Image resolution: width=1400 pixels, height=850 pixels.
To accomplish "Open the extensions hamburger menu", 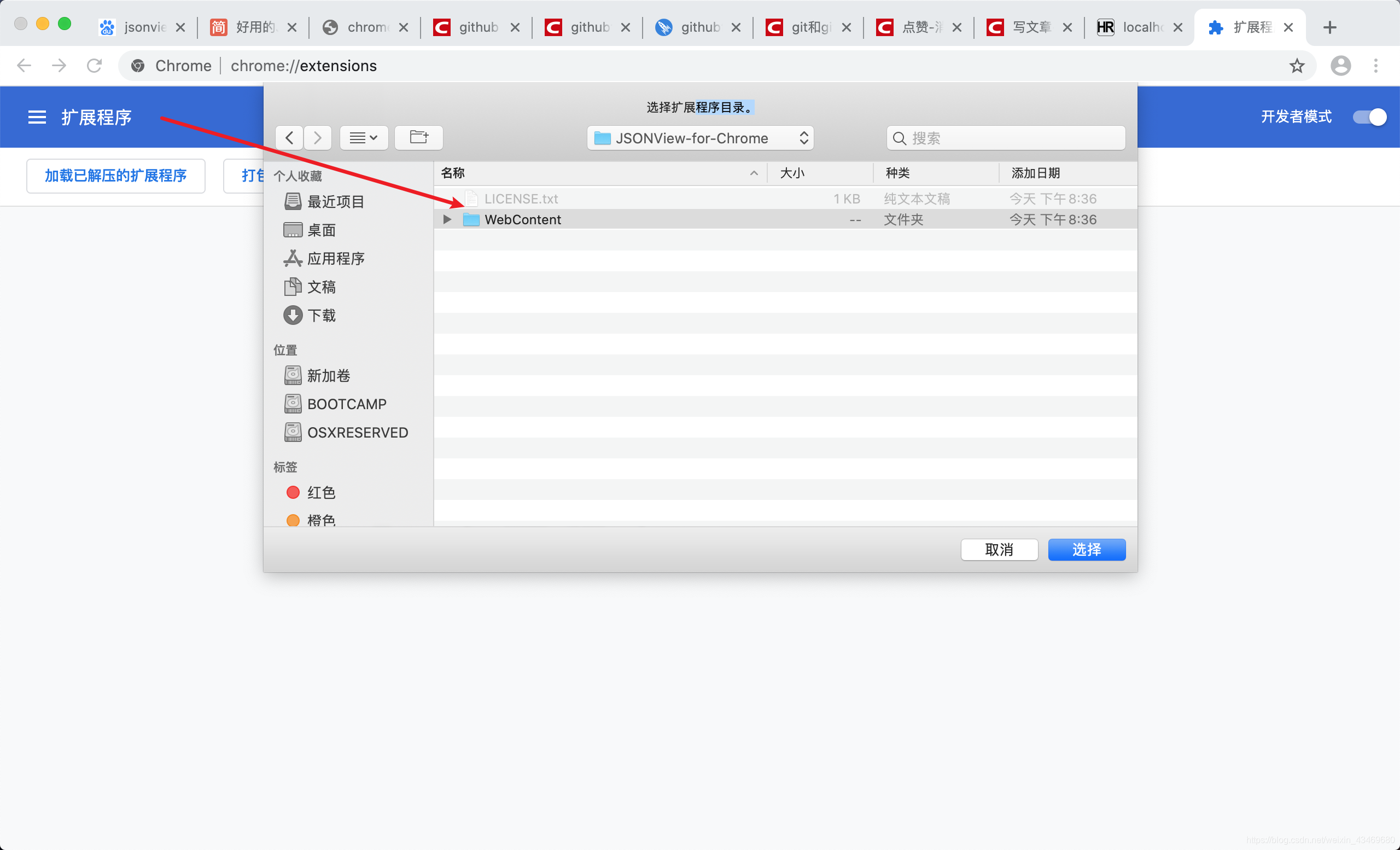I will 37,117.
